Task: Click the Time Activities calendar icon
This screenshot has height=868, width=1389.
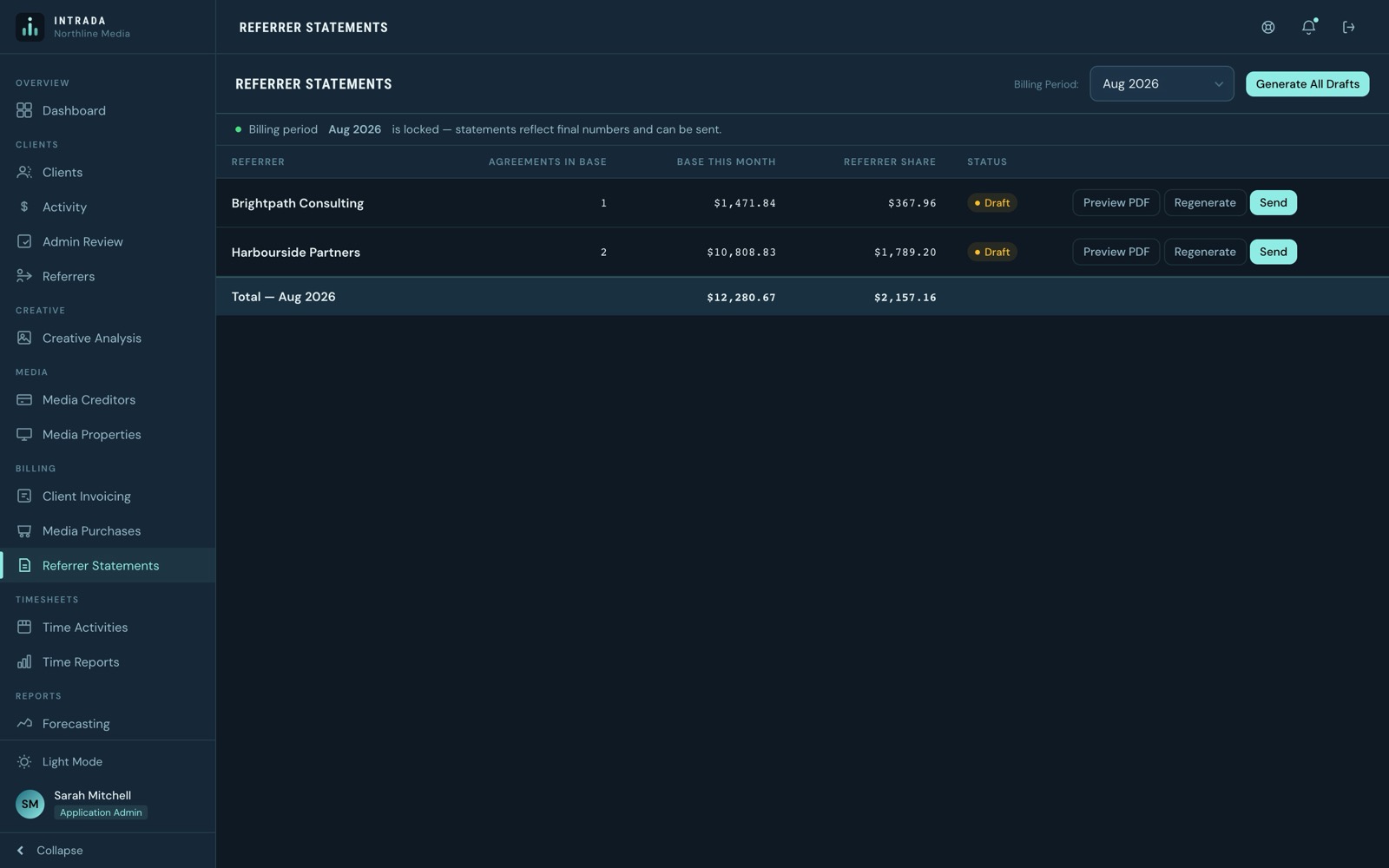Action: pyautogui.click(x=24, y=627)
